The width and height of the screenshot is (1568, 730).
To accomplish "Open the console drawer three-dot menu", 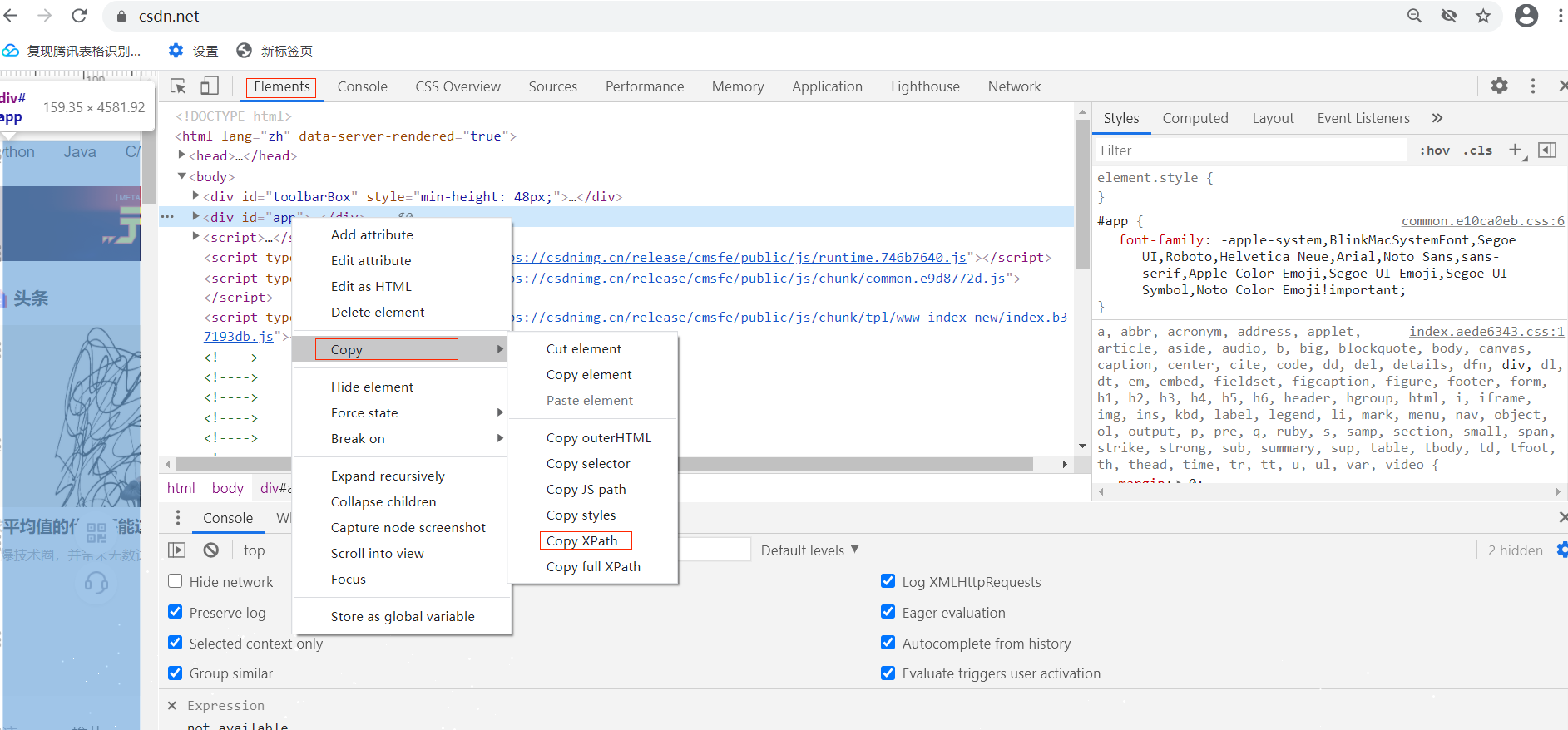I will tap(177, 518).
